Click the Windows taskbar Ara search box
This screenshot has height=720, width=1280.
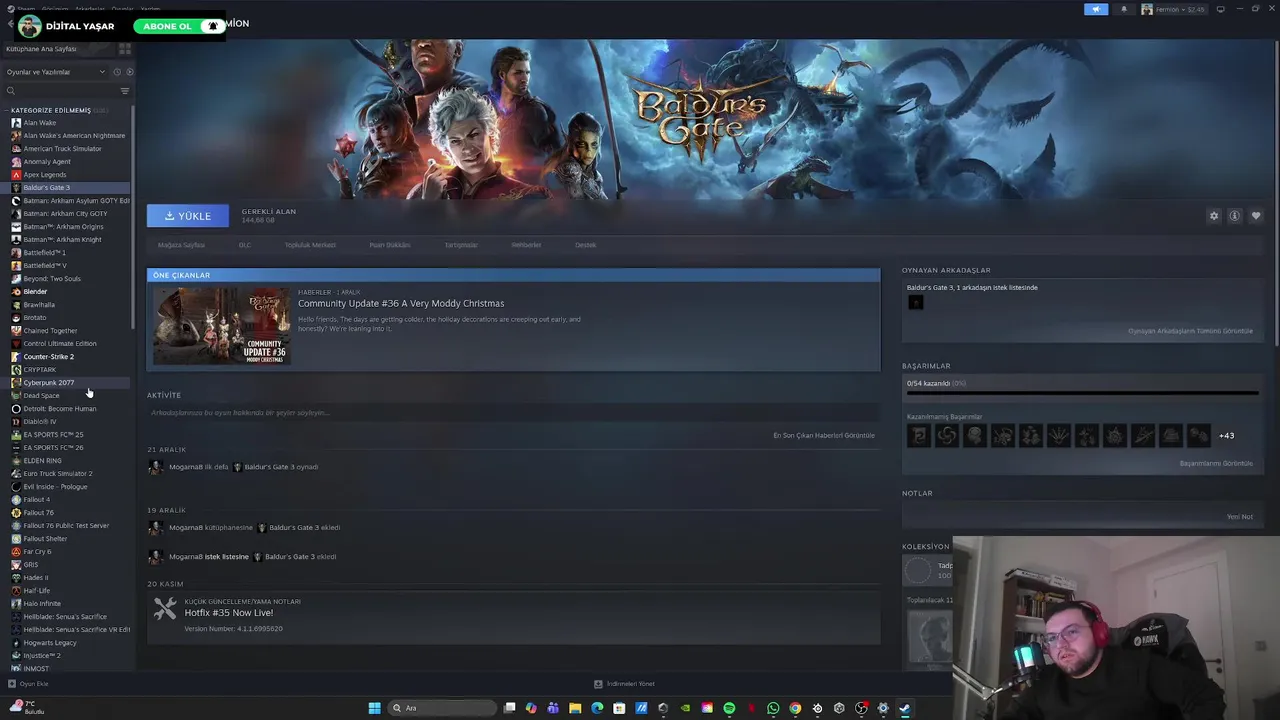[x=442, y=708]
